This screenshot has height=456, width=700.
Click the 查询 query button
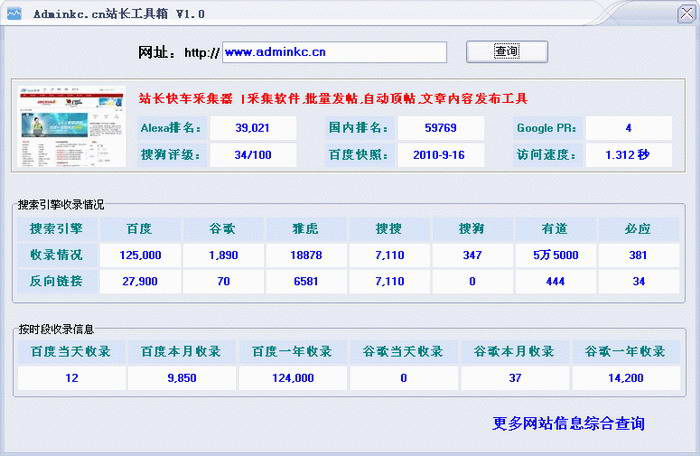pyautogui.click(x=507, y=52)
